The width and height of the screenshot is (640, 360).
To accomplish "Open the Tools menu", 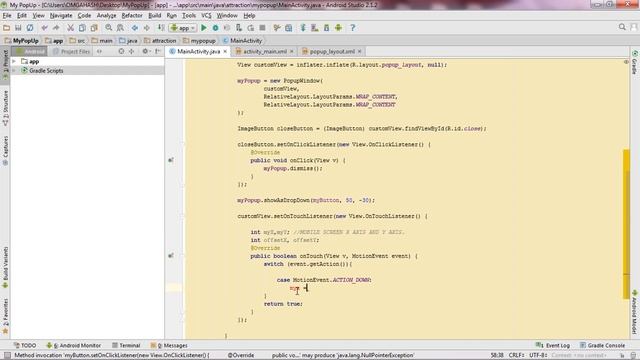I will coord(189,16).
